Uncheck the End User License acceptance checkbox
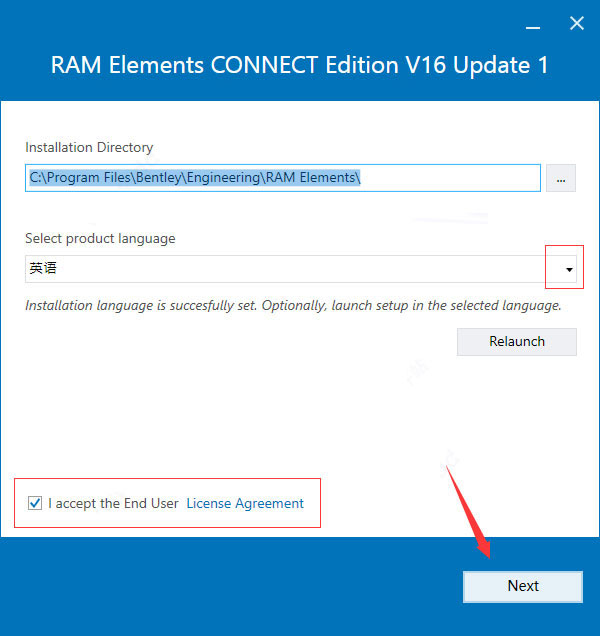 pyautogui.click(x=35, y=503)
